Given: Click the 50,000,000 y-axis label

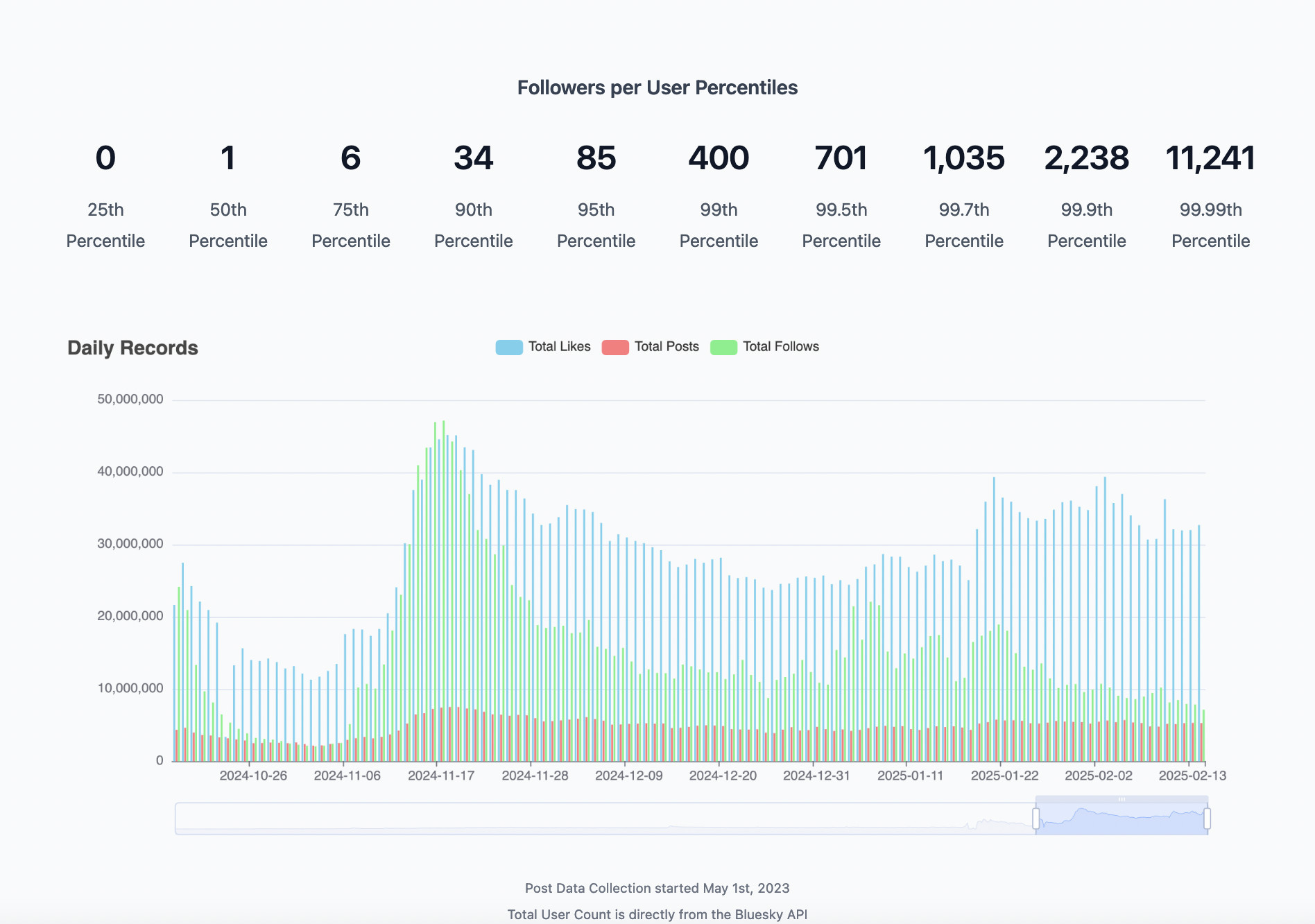Looking at the screenshot, I should point(130,400).
